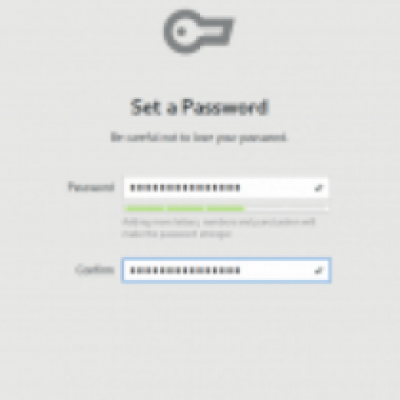Click the checkmark icon in Confirm field
This screenshot has width=400, height=400.
[319, 270]
